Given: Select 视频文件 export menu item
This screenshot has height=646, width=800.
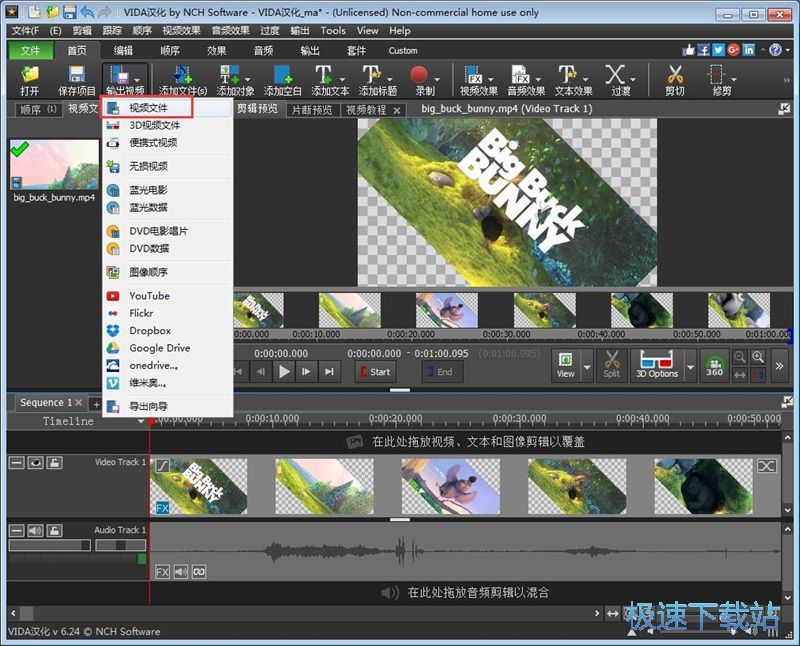Looking at the screenshot, I should [x=167, y=108].
